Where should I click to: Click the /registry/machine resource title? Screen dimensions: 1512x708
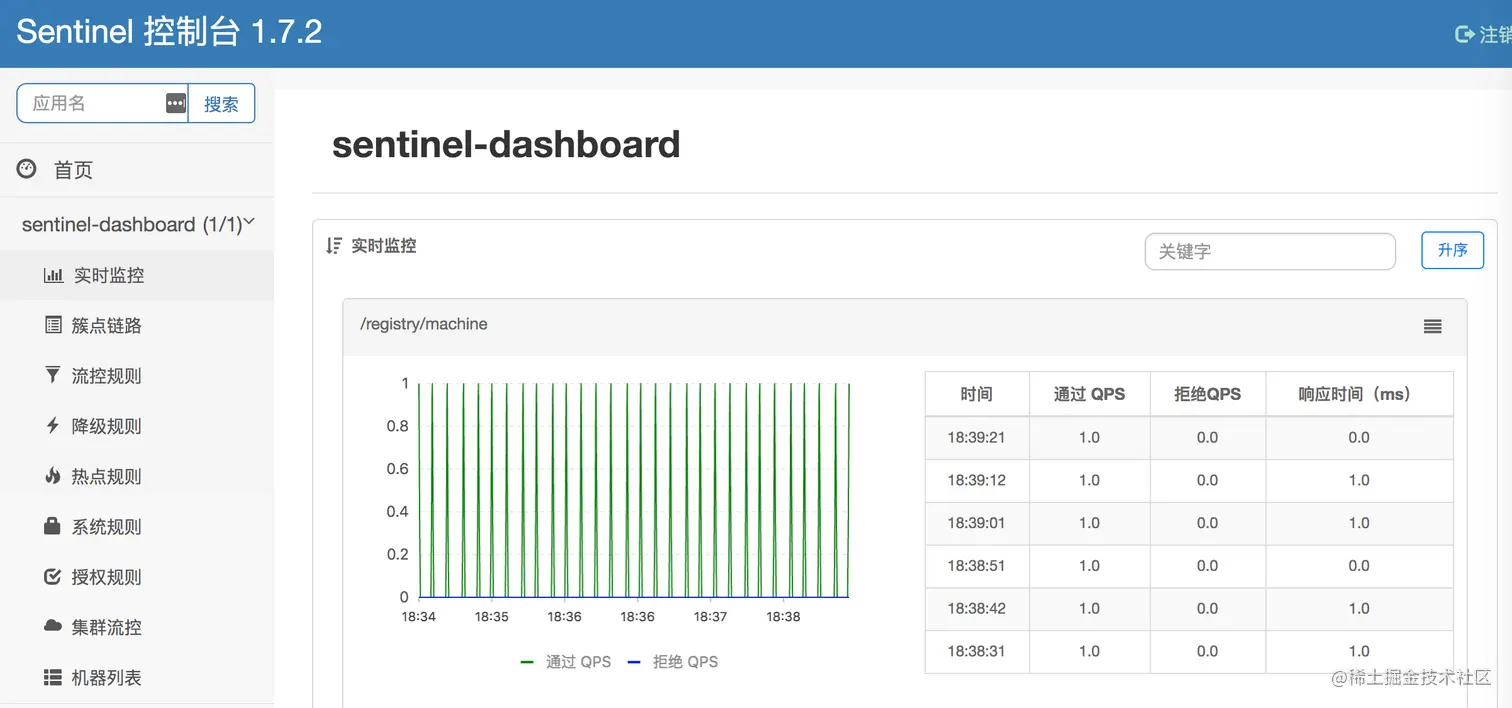pyautogui.click(x=424, y=324)
